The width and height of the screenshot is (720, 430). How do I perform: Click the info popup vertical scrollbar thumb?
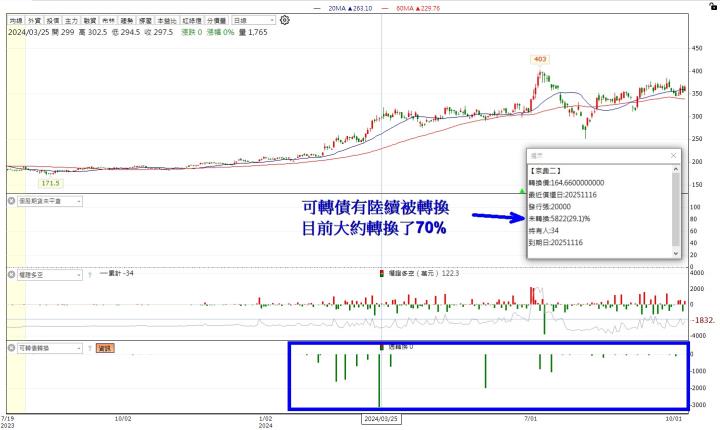tap(675, 209)
